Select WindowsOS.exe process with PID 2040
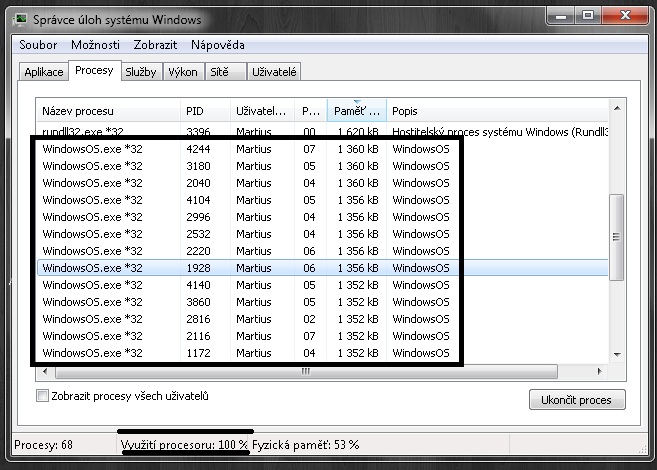657x470 pixels. [323, 183]
